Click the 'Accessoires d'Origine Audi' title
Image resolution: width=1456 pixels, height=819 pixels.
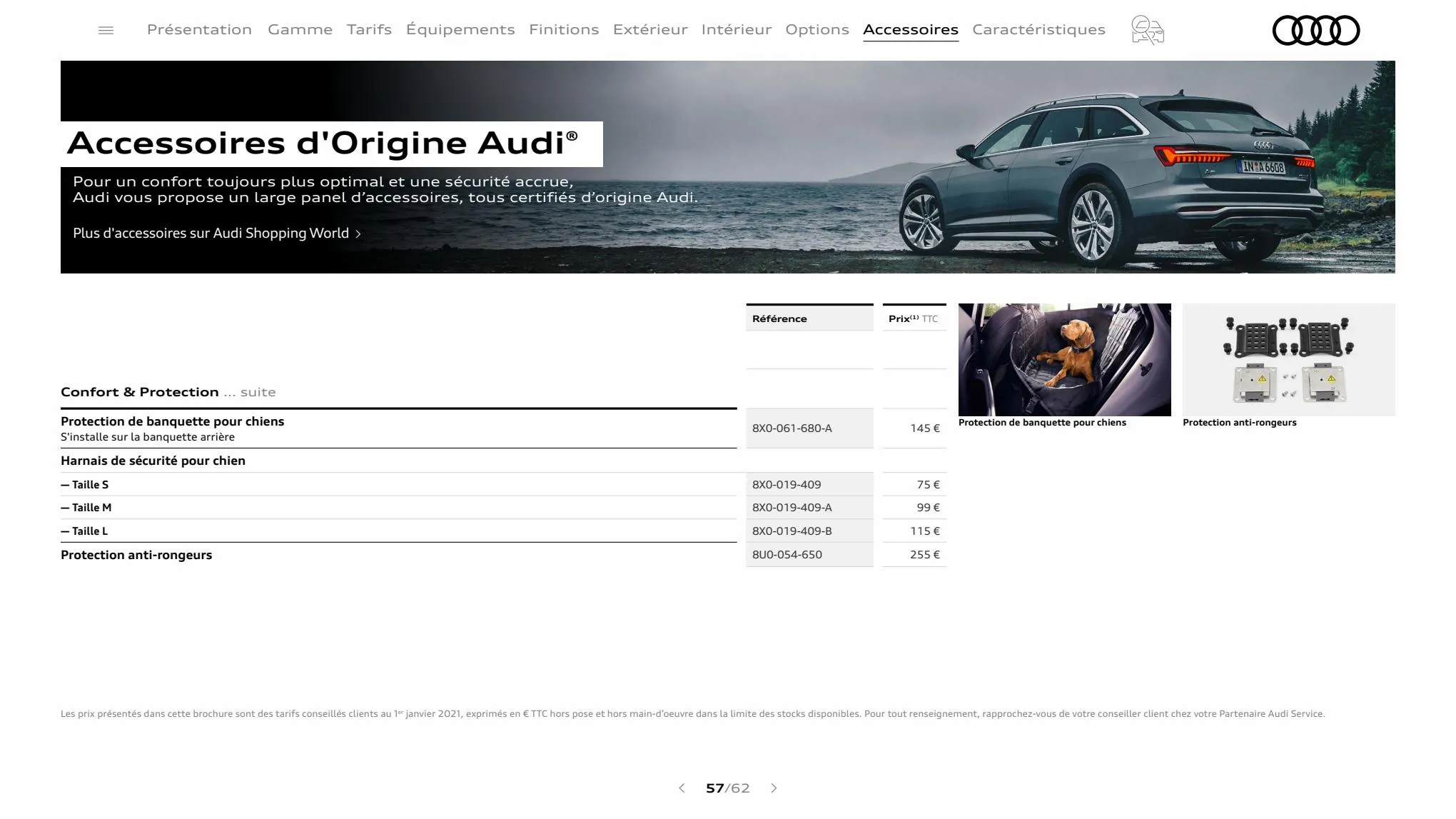[x=323, y=144]
